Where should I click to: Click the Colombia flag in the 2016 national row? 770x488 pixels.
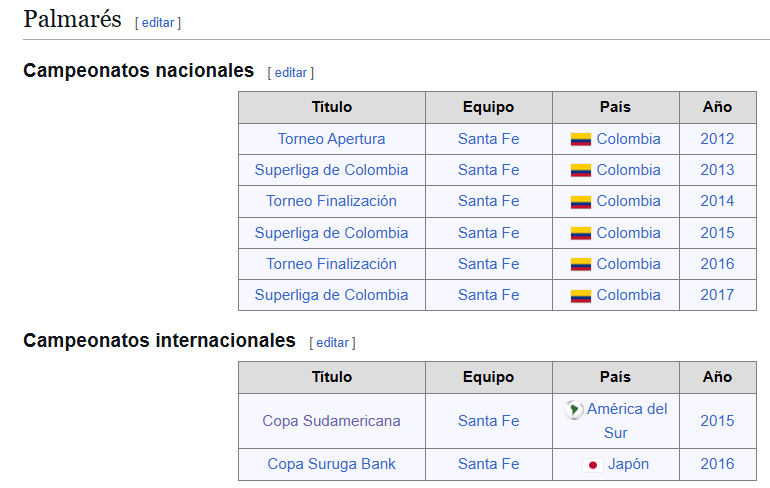coord(580,265)
